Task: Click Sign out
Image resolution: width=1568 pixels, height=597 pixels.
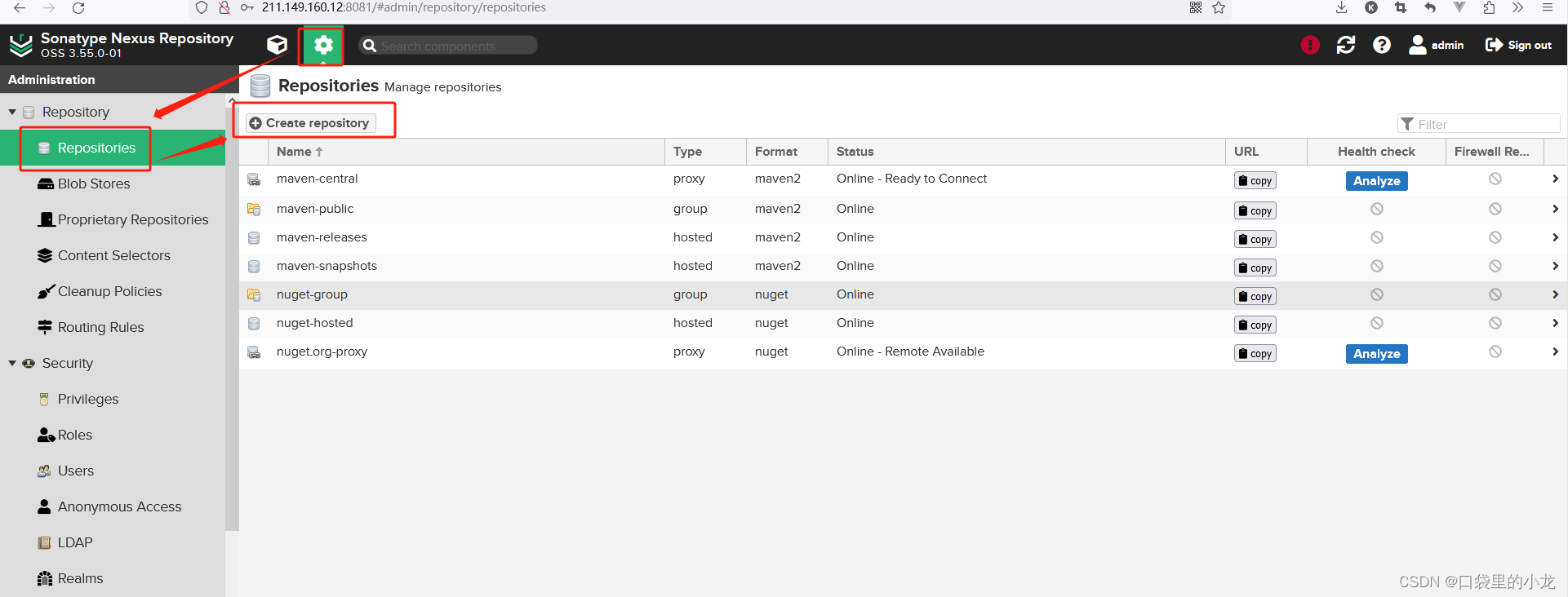Action: coord(1519,45)
